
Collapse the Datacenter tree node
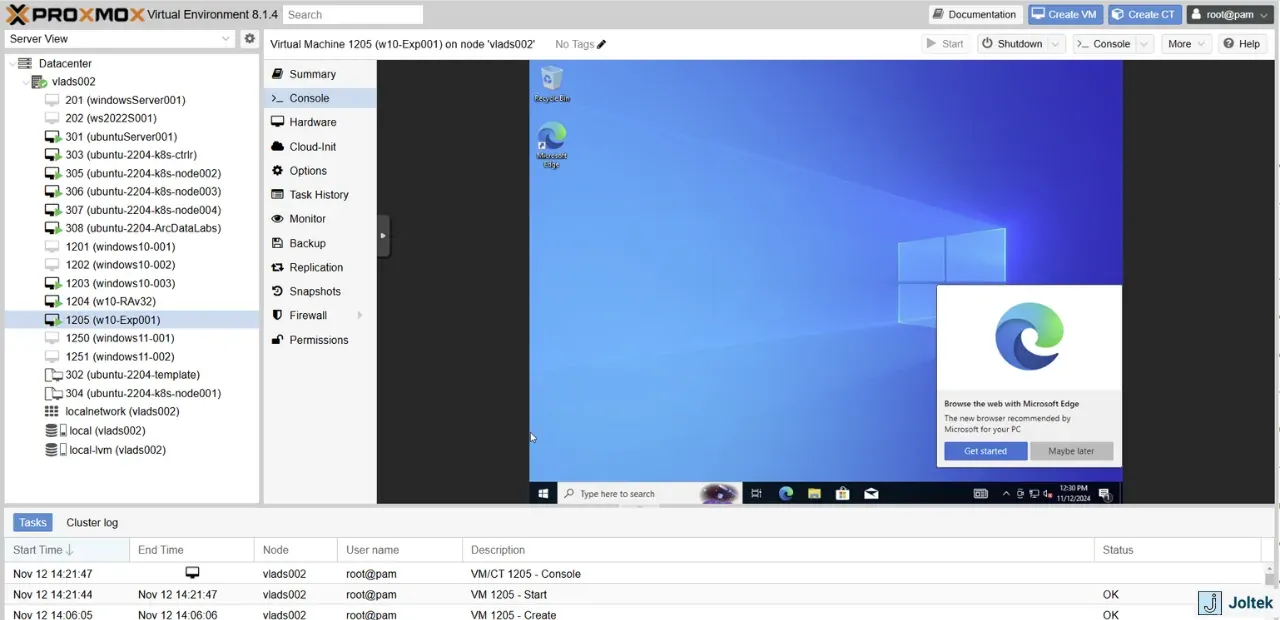(x=11, y=63)
